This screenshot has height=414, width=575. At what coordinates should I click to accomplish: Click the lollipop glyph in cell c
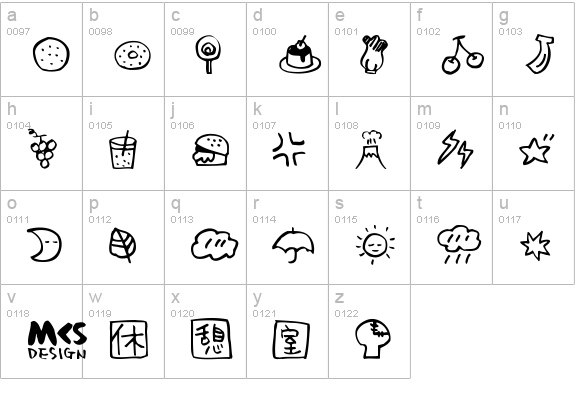point(208,54)
